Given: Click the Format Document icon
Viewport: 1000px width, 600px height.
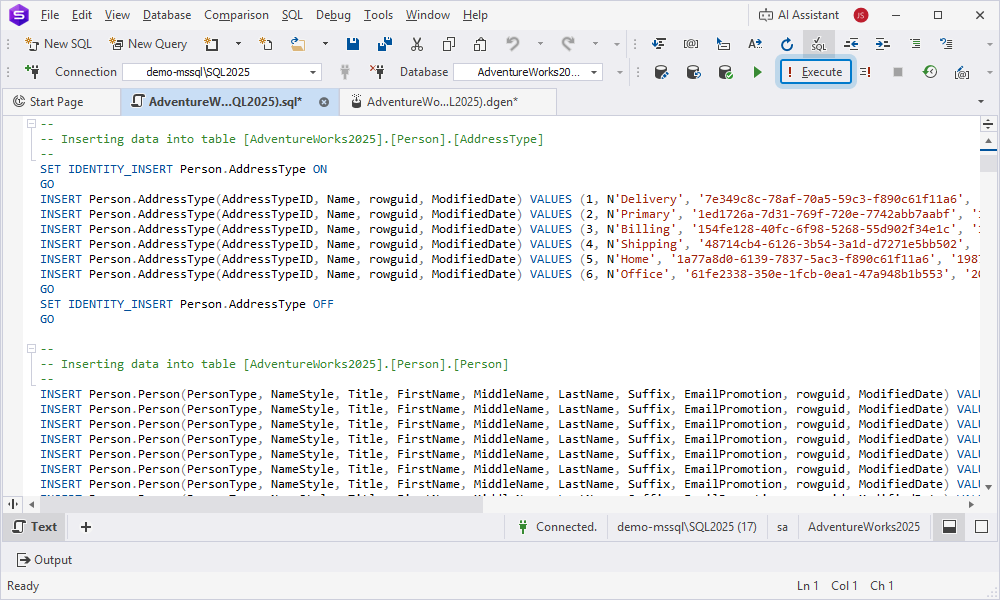Looking at the screenshot, I should (659, 44).
